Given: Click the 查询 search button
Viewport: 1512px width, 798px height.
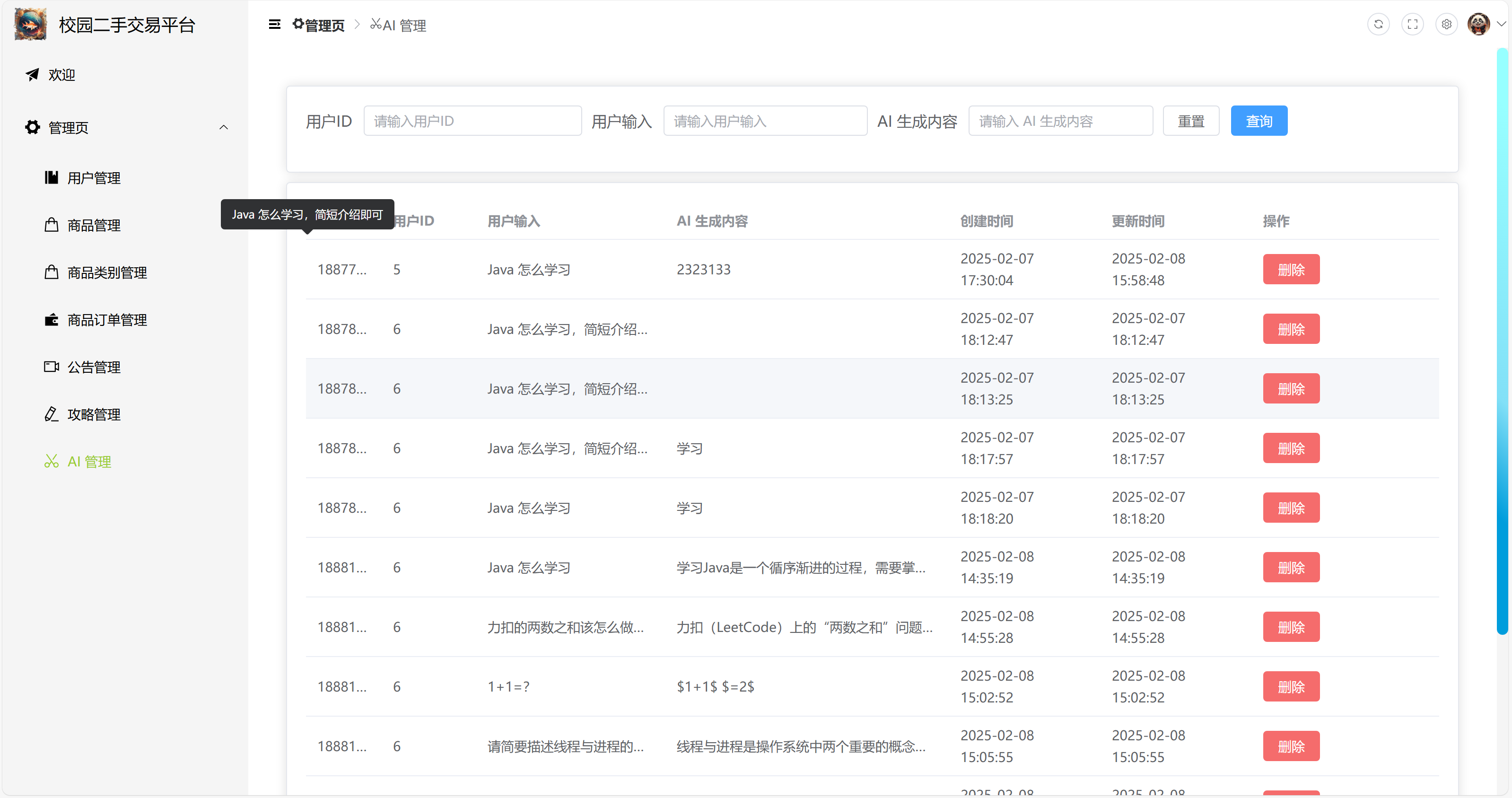Looking at the screenshot, I should pos(1259,121).
